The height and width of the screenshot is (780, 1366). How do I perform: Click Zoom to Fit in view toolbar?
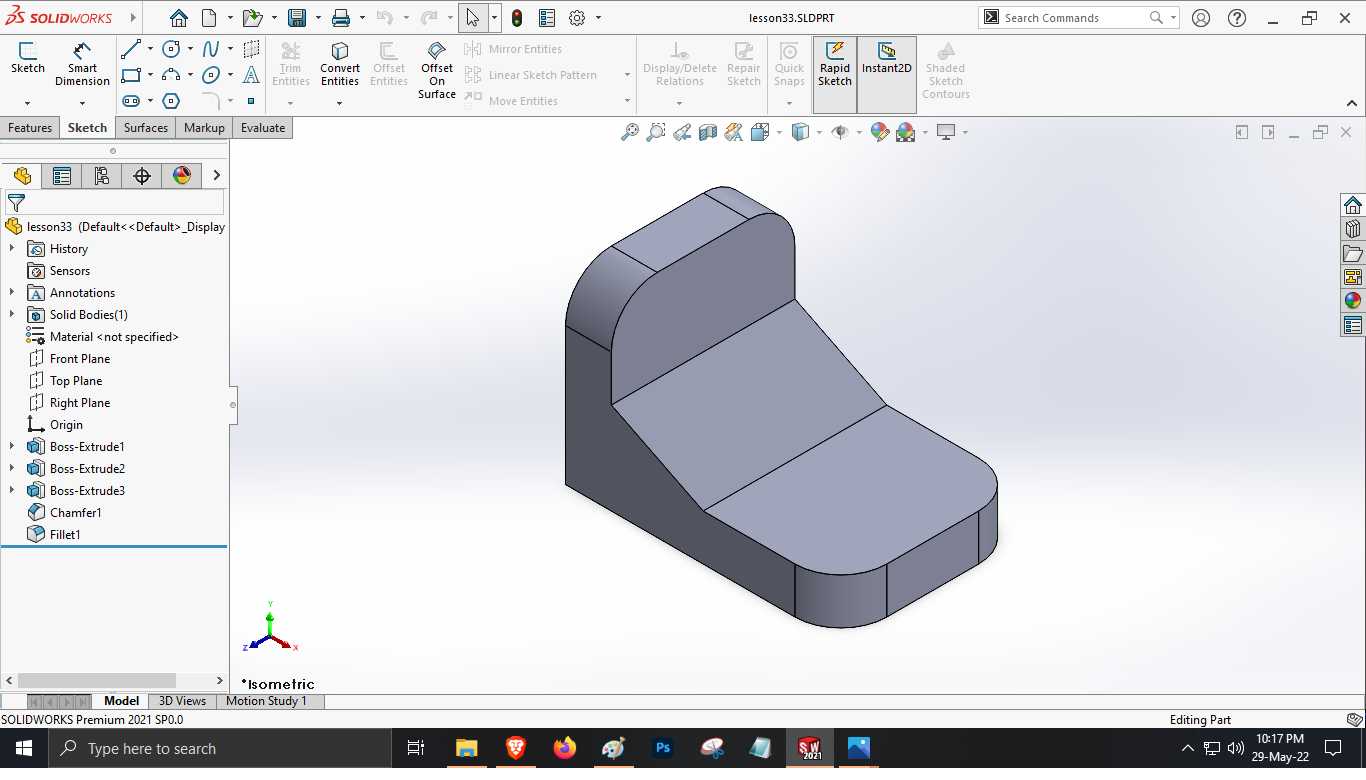point(630,132)
